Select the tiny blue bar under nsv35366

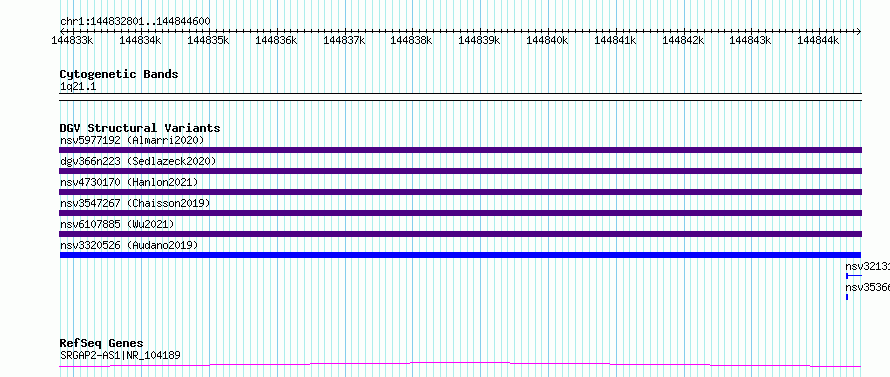(847, 297)
